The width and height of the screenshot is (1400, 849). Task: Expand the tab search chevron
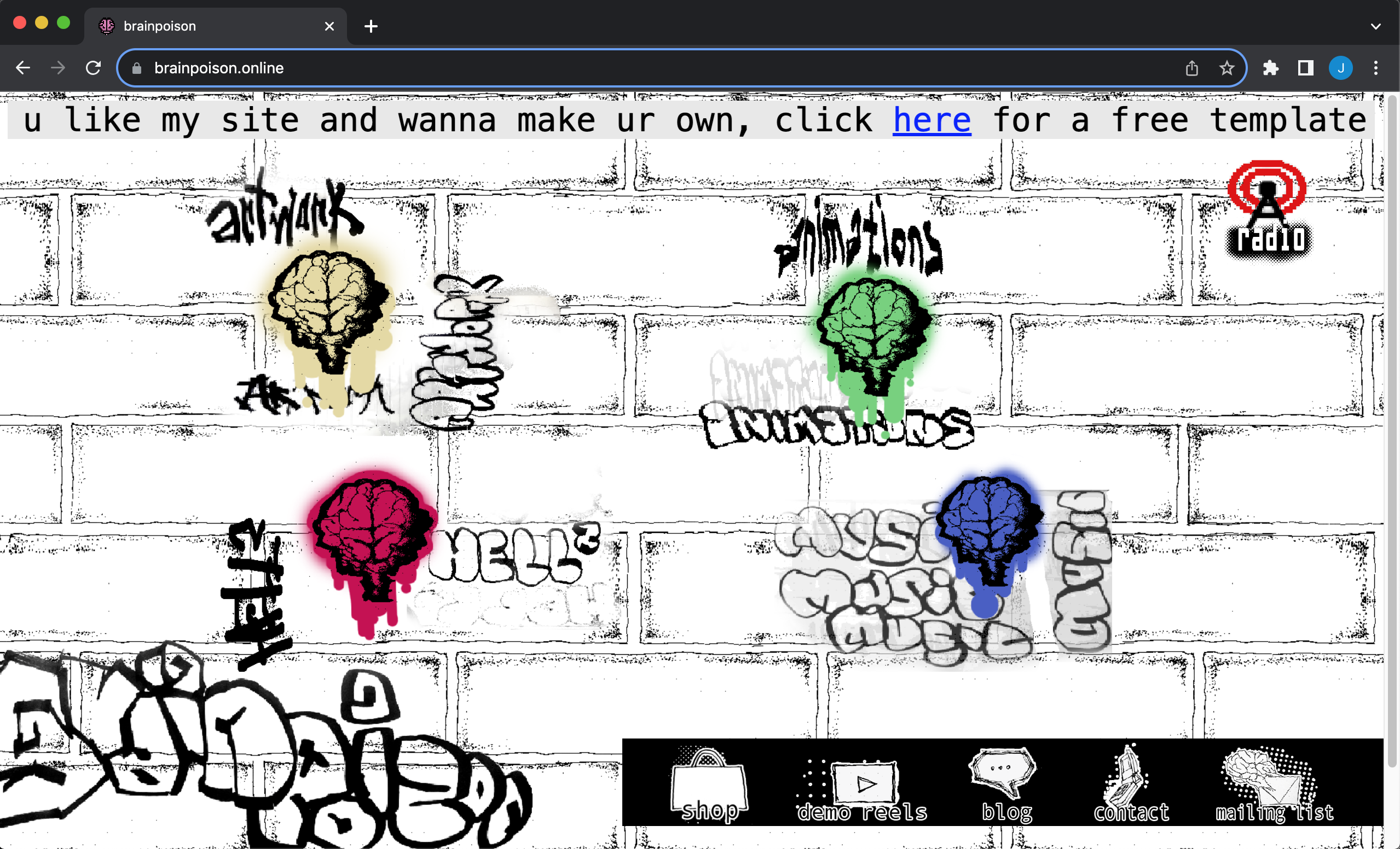[1375, 26]
